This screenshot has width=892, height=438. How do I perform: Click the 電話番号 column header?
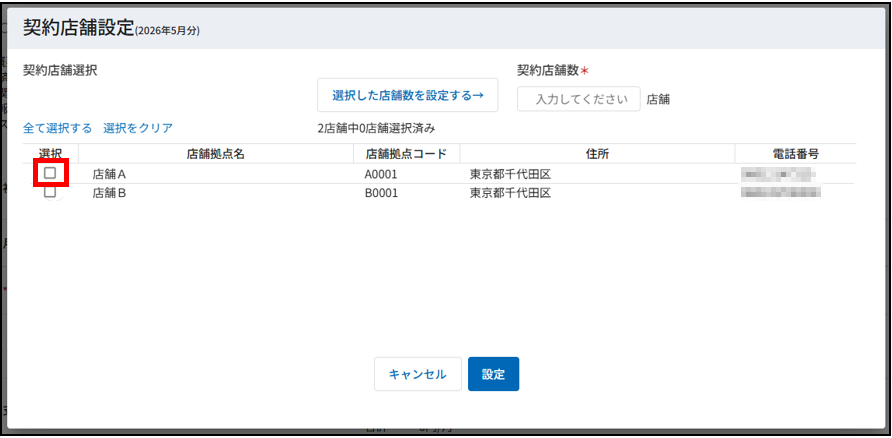(x=795, y=153)
